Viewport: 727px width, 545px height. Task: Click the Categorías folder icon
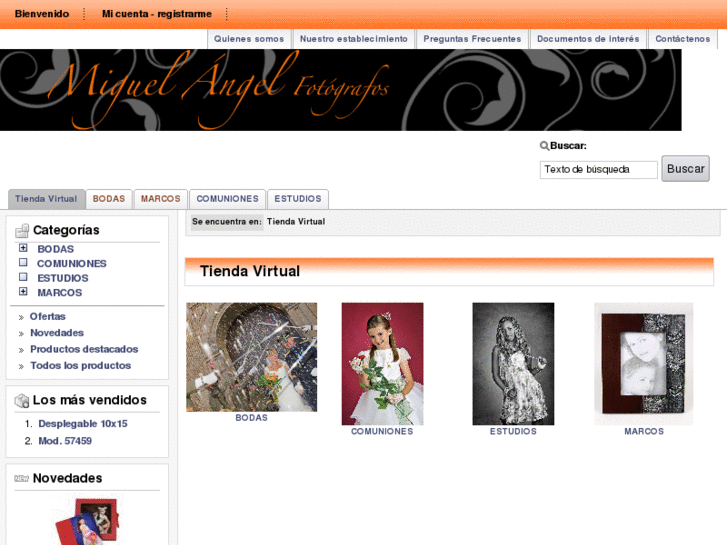[22, 231]
